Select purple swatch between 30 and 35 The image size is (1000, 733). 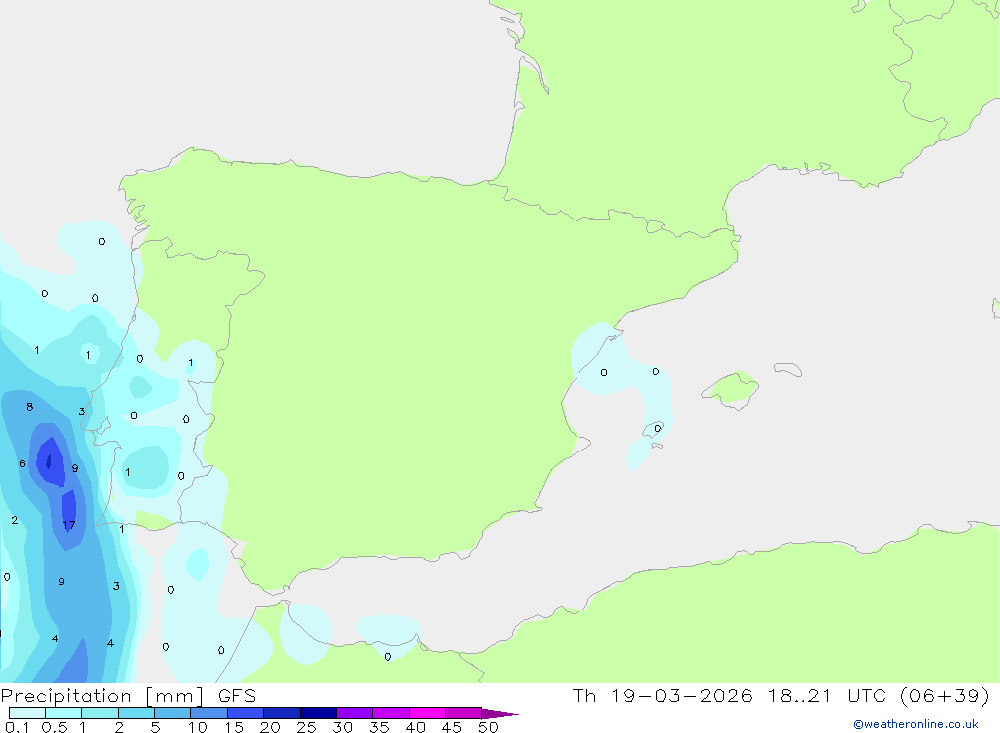[355, 713]
